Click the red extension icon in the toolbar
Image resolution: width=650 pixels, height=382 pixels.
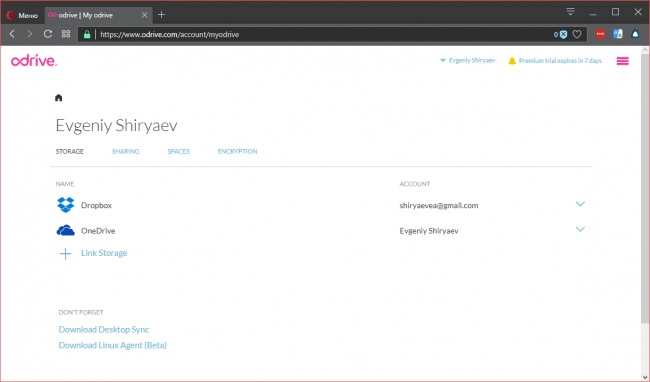(x=600, y=34)
